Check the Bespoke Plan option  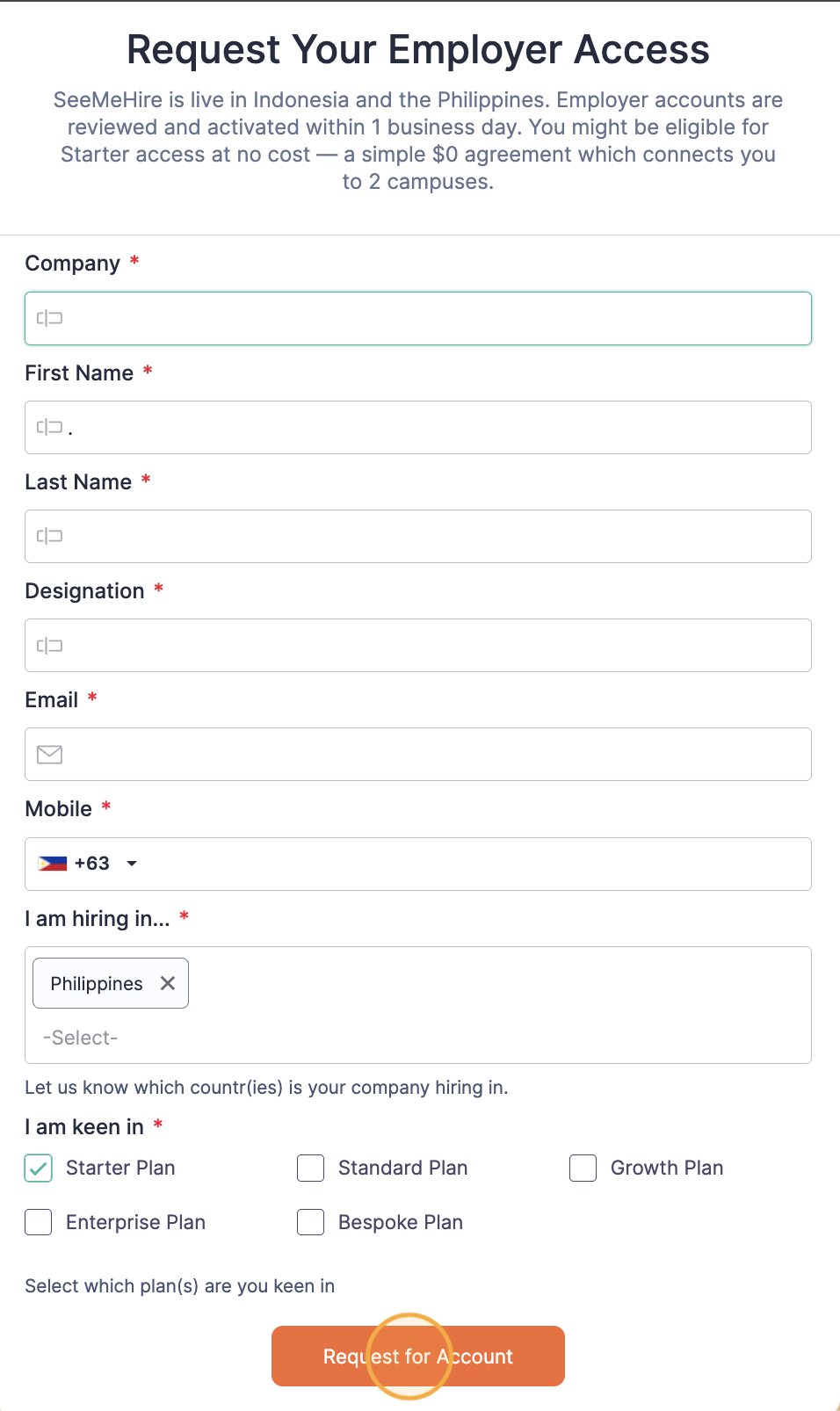click(311, 1222)
